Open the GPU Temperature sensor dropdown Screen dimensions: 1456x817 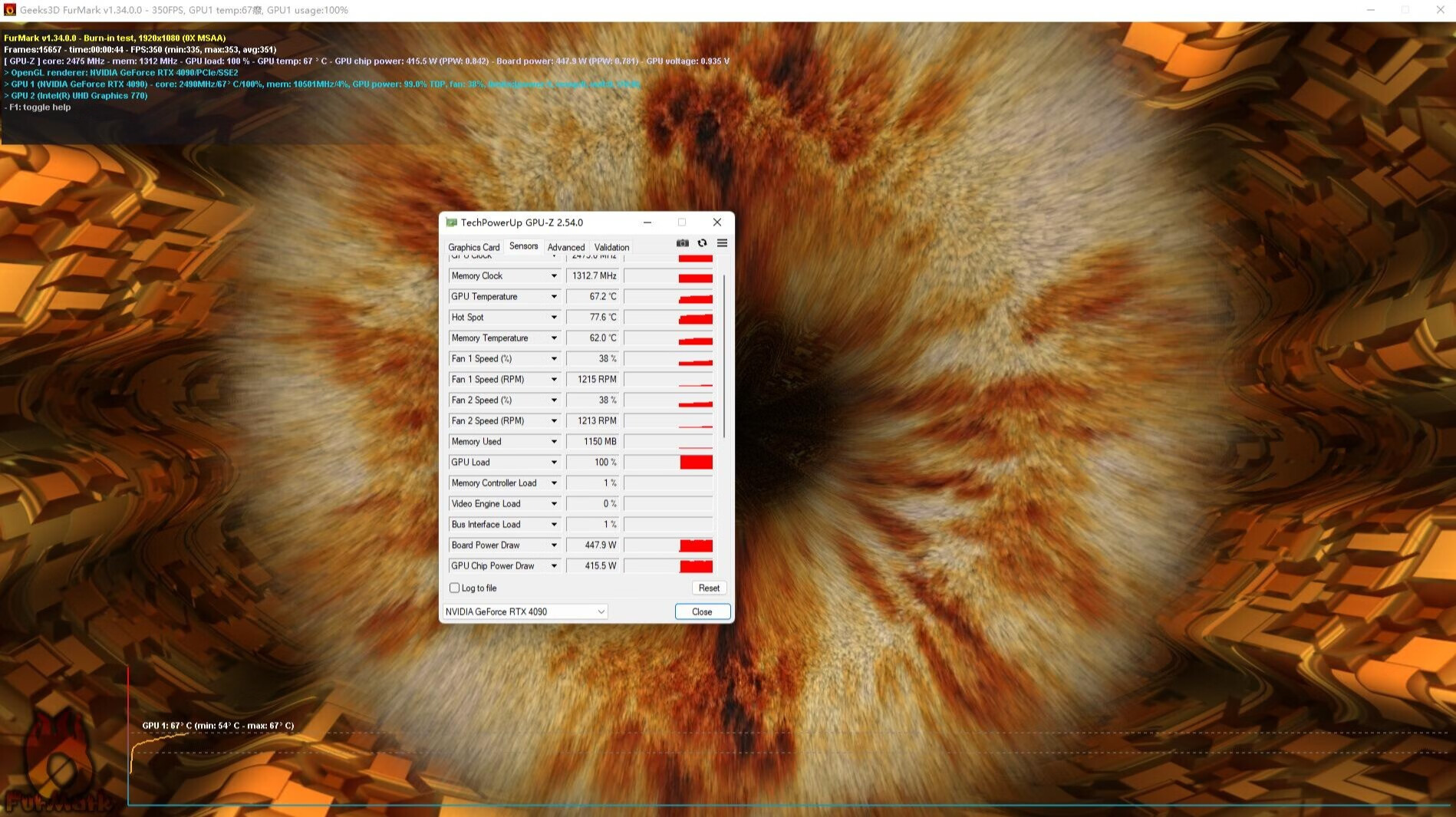[554, 297]
